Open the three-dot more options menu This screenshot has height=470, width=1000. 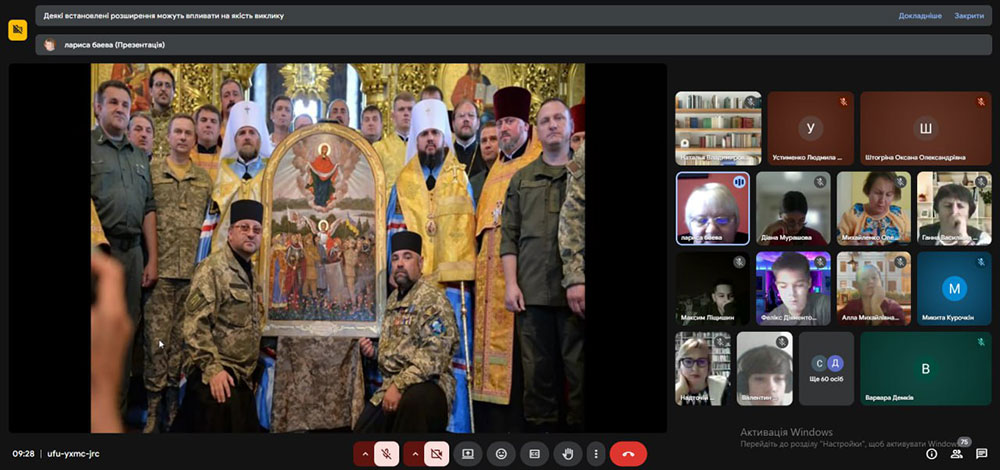point(596,453)
